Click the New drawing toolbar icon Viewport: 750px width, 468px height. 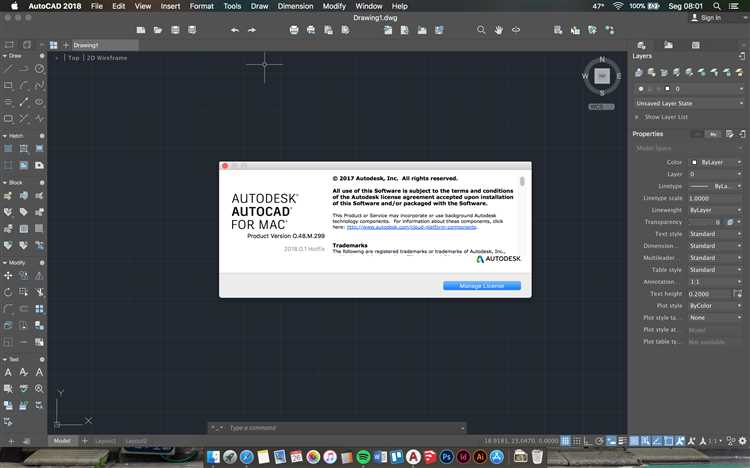pos(141,30)
